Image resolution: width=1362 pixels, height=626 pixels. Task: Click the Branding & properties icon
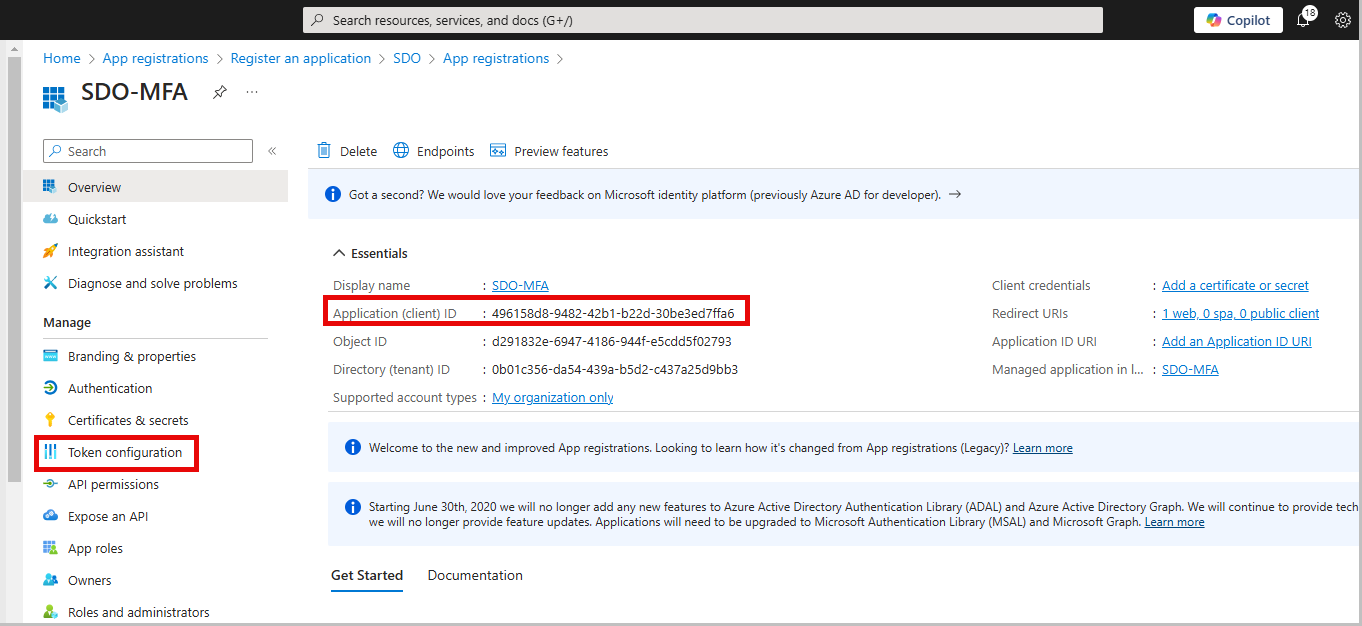[x=50, y=356]
